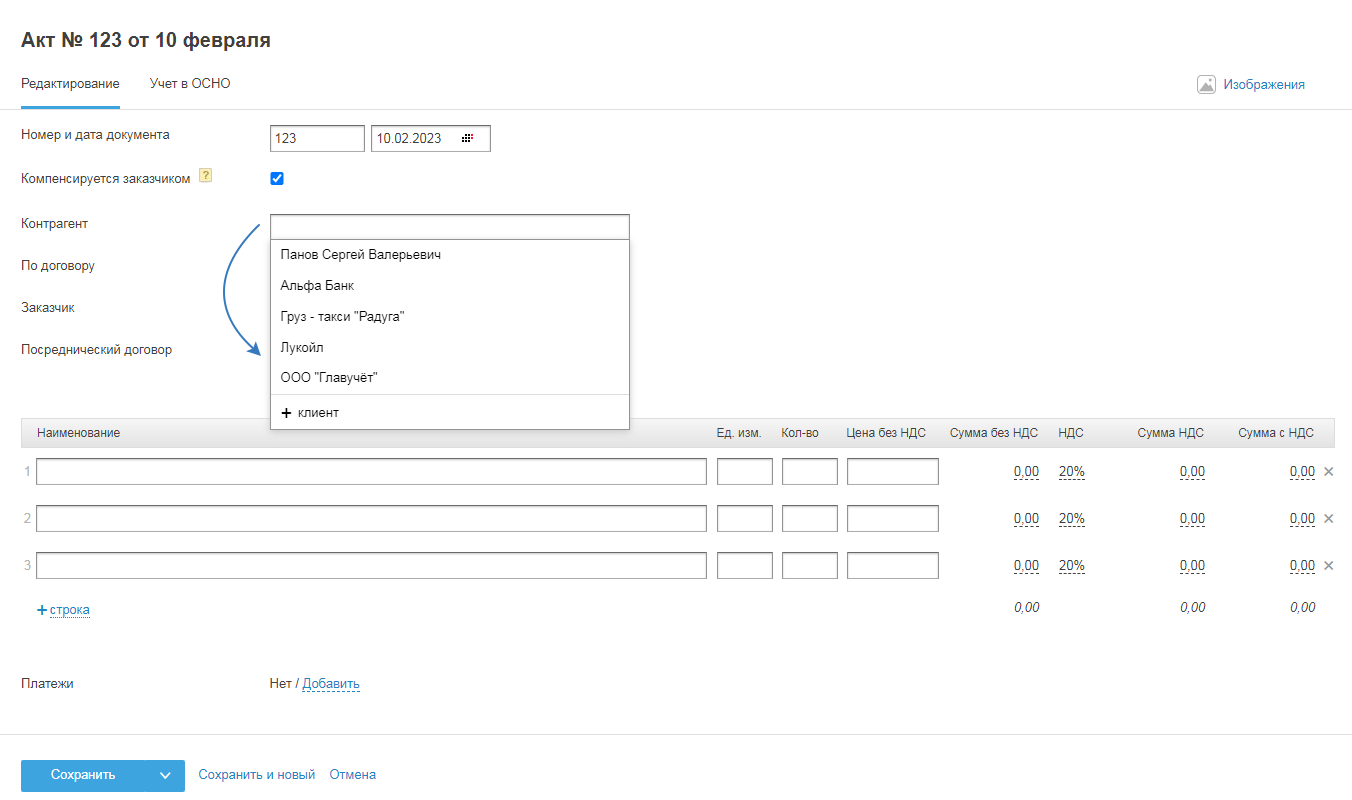The width and height of the screenshot is (1352, 800).
Task: Uncheck Компенсируется заказчиком checkbox
Action: (x=277, y=179)
